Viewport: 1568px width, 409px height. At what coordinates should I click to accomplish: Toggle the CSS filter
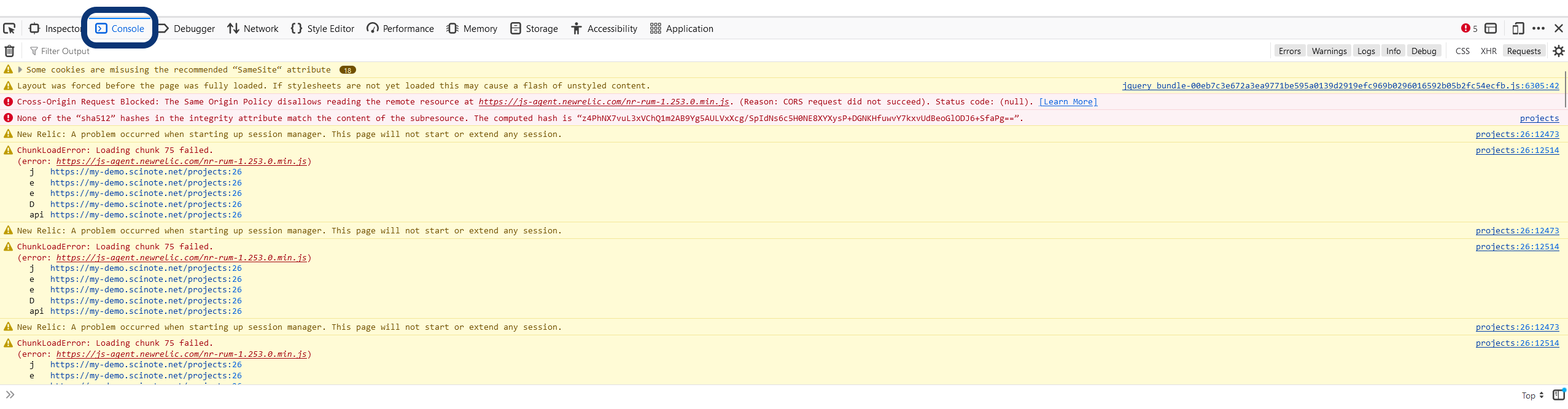point(1462,51)
